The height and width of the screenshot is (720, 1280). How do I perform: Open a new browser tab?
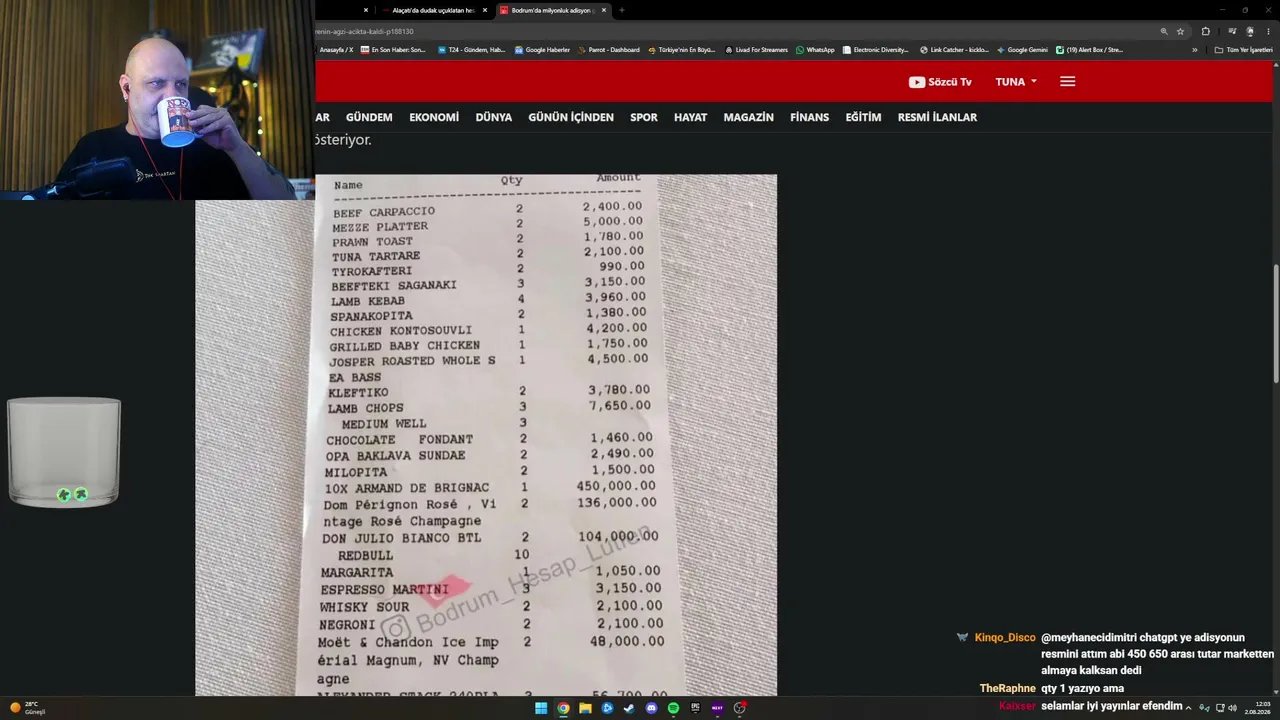pyautogui.click(x=621, y=10)
